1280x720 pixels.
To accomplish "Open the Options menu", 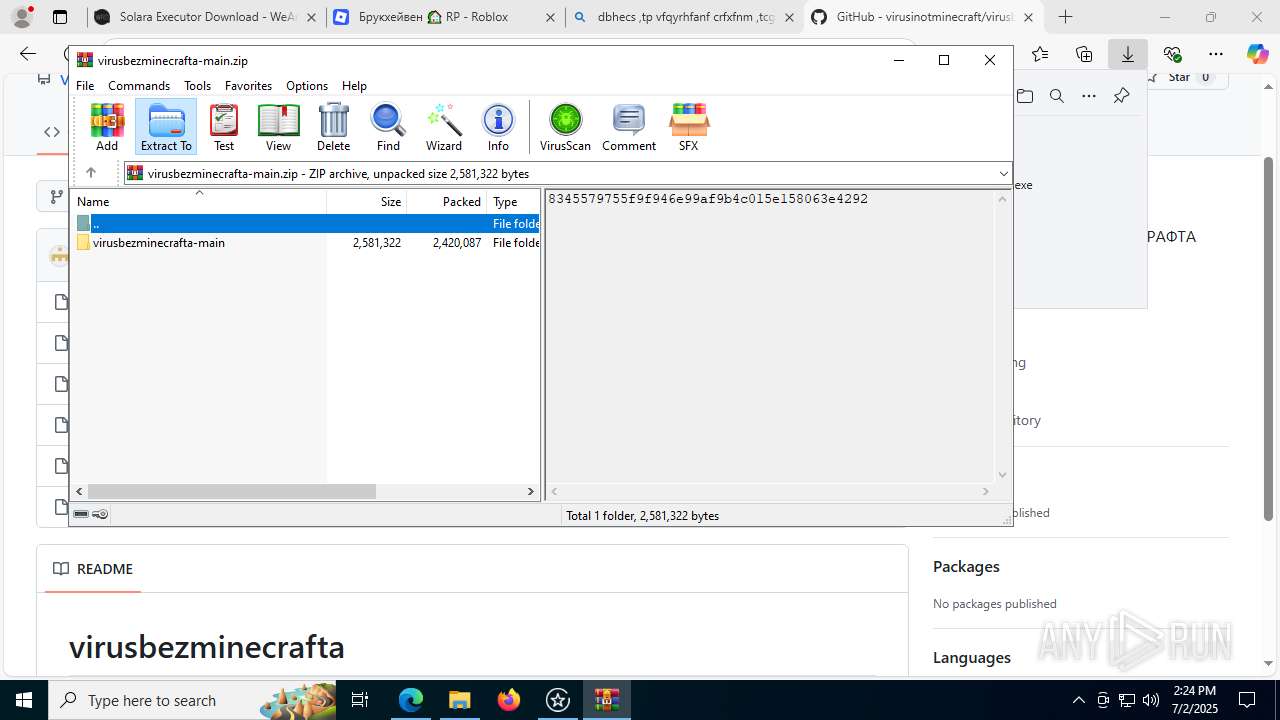I will point(307,86).
